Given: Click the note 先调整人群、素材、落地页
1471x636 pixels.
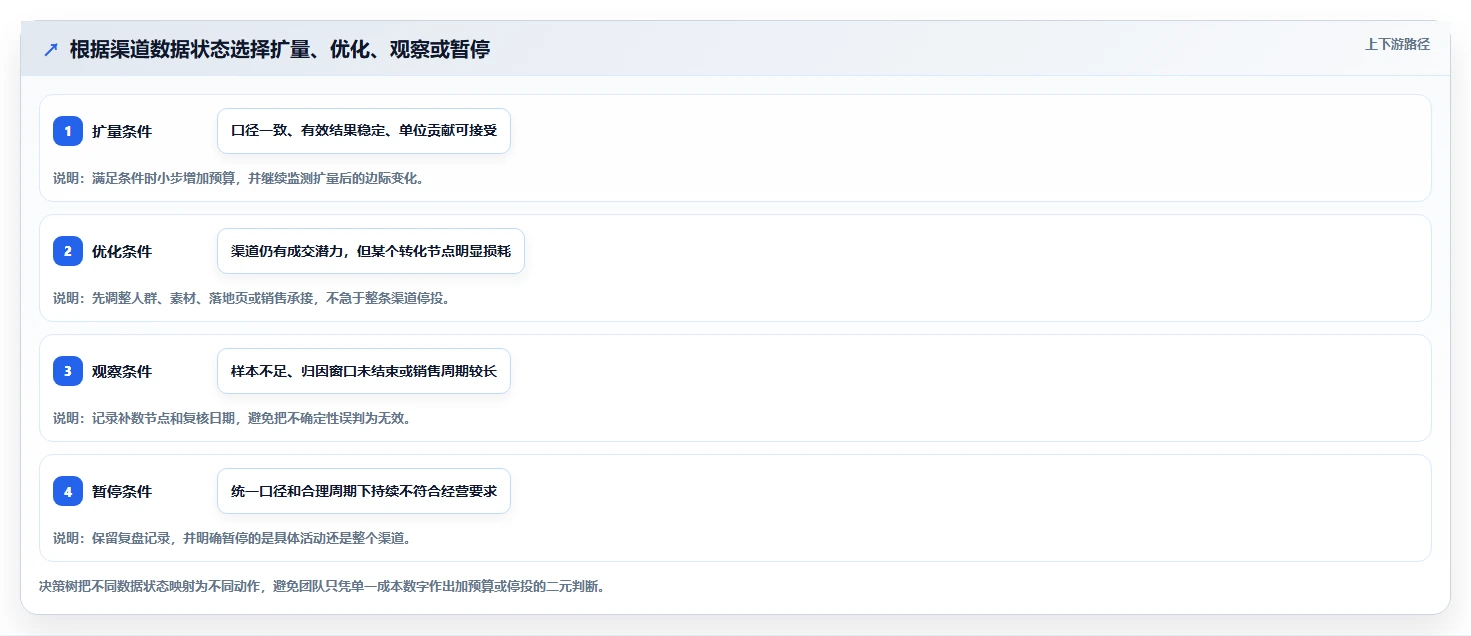Looking at the screenshot, I should click(x=251, y=298).
